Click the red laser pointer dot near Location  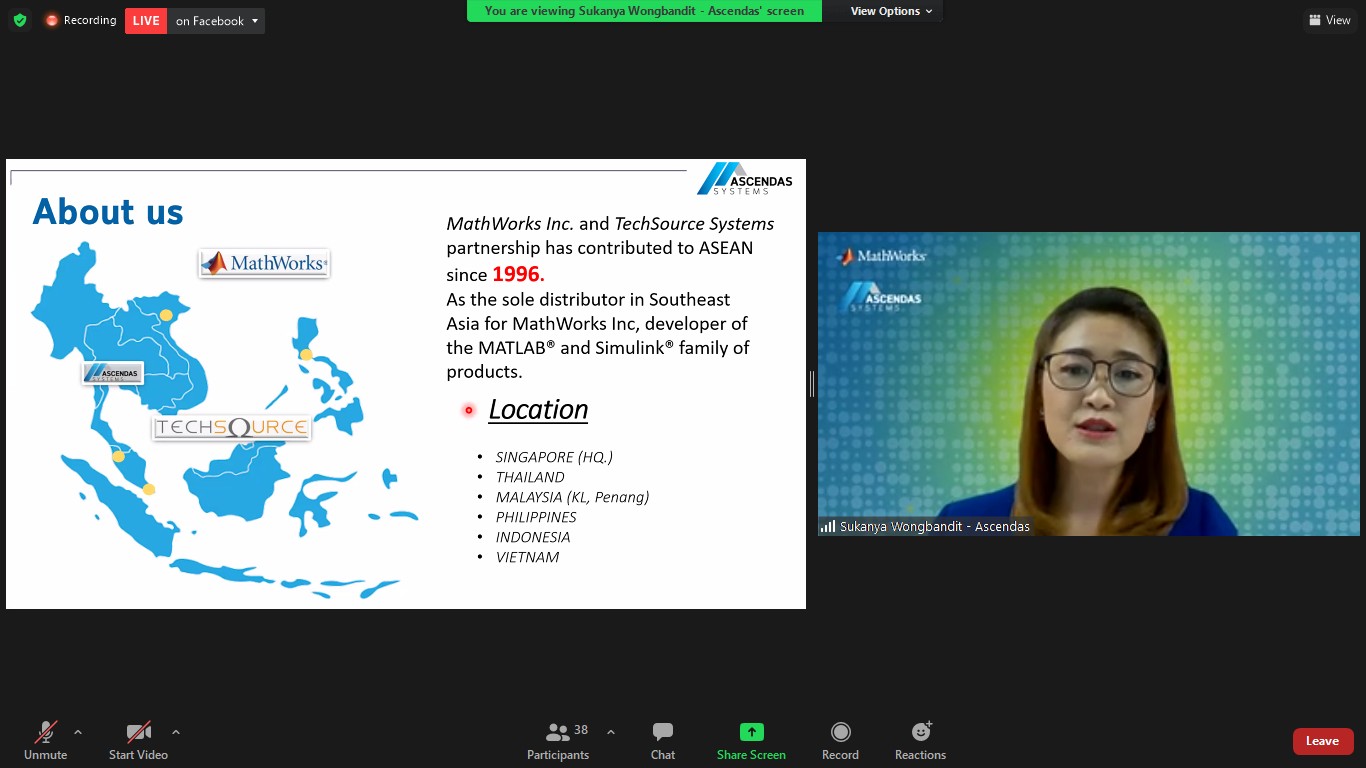tap(468, 410)
